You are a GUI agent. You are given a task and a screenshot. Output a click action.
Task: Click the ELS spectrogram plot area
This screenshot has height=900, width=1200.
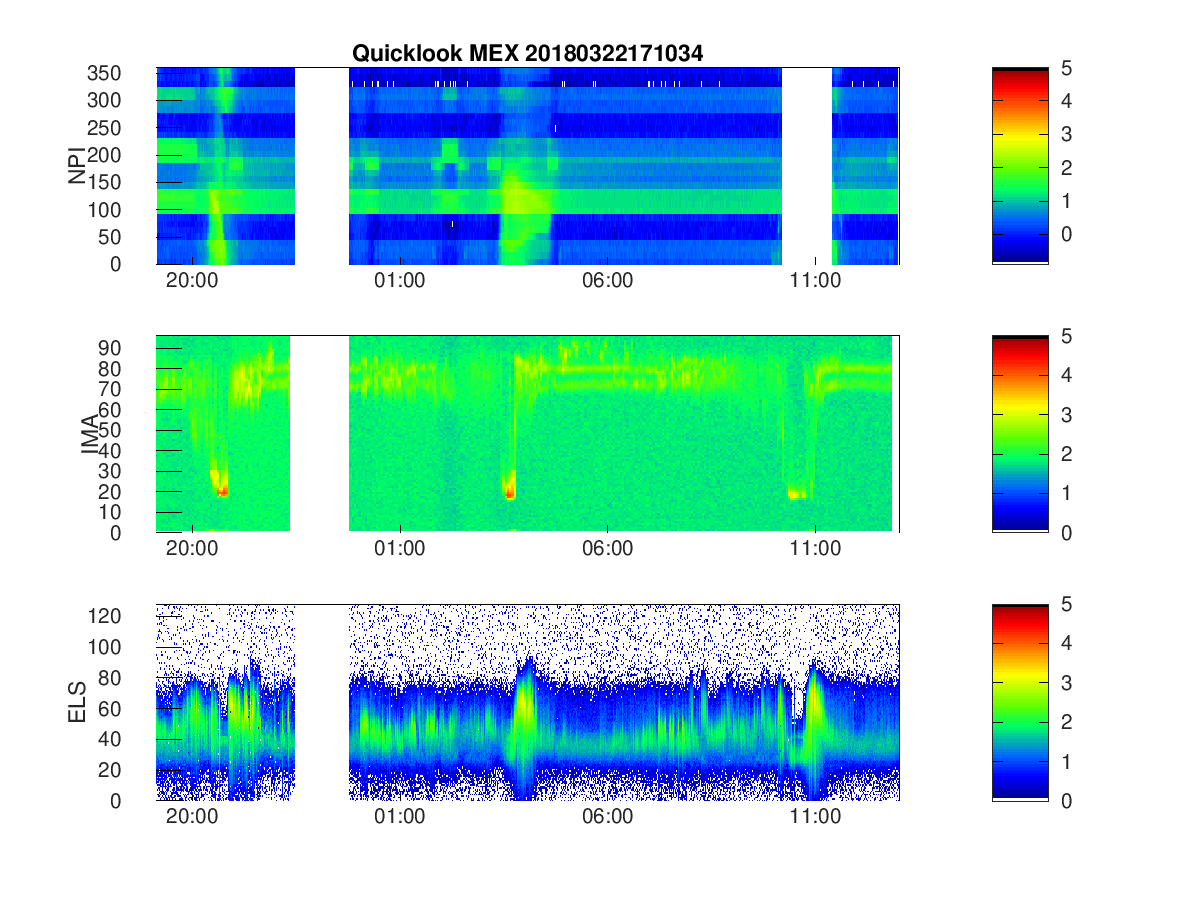[528, 702]
